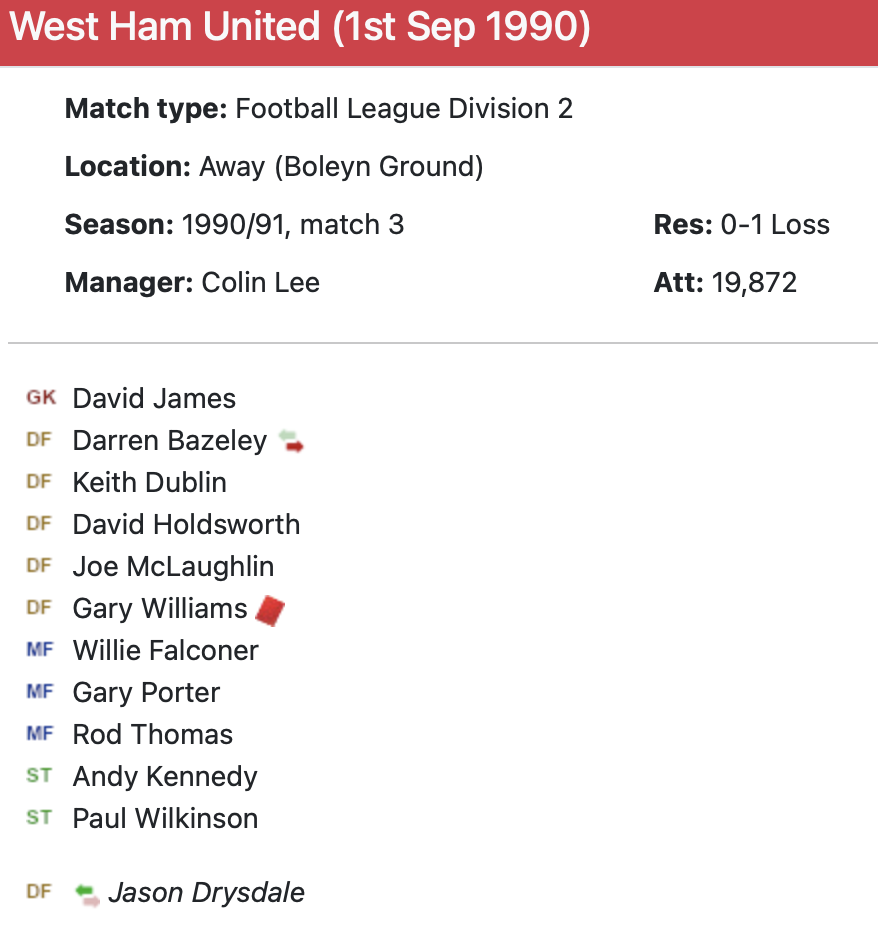Viewport: 878px width, 926px height.
Task: Click on Joe McLaughlin's name
Action: click(173, 566)
